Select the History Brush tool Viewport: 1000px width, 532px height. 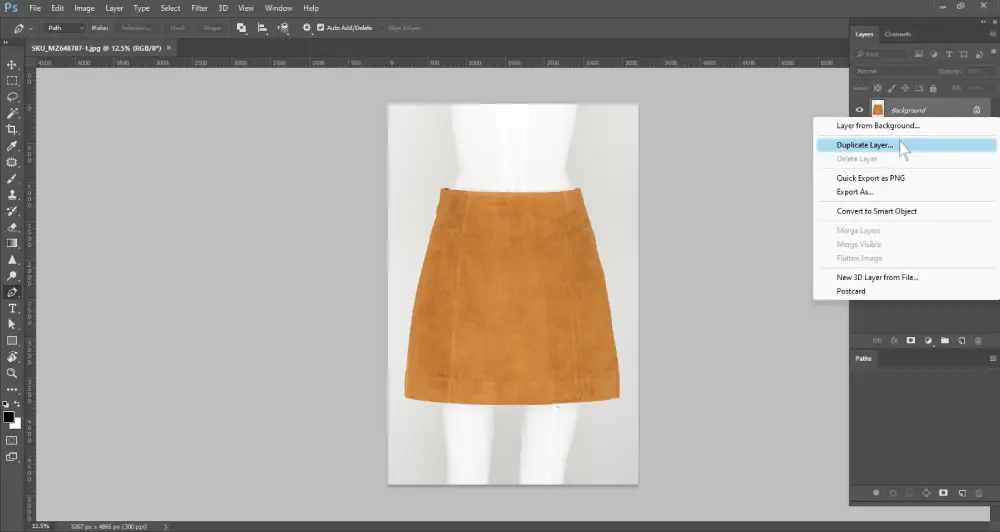tap(11, 211)
